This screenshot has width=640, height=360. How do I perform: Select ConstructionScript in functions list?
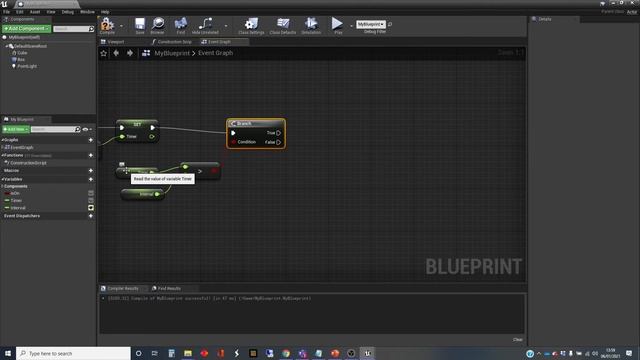28,163
